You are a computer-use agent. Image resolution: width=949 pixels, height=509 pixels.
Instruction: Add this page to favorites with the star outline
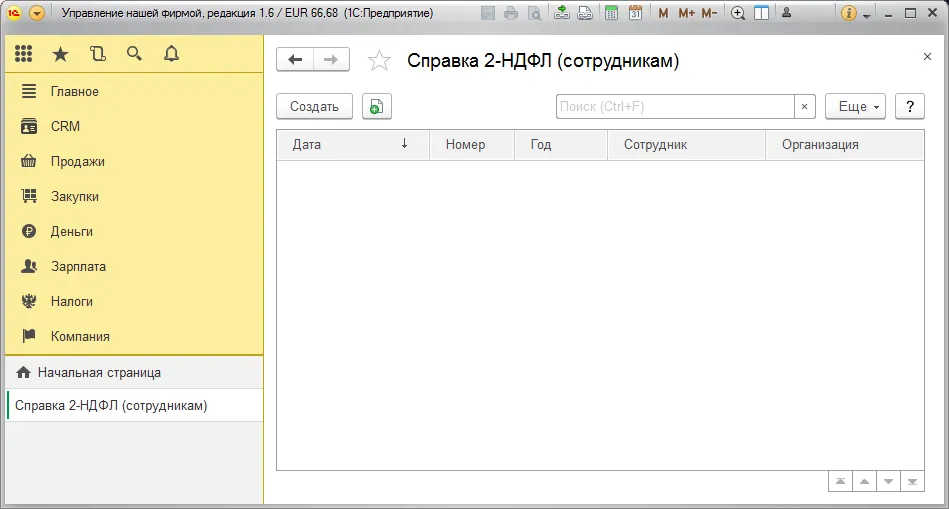pyautogui.click(x=379, y=61)
